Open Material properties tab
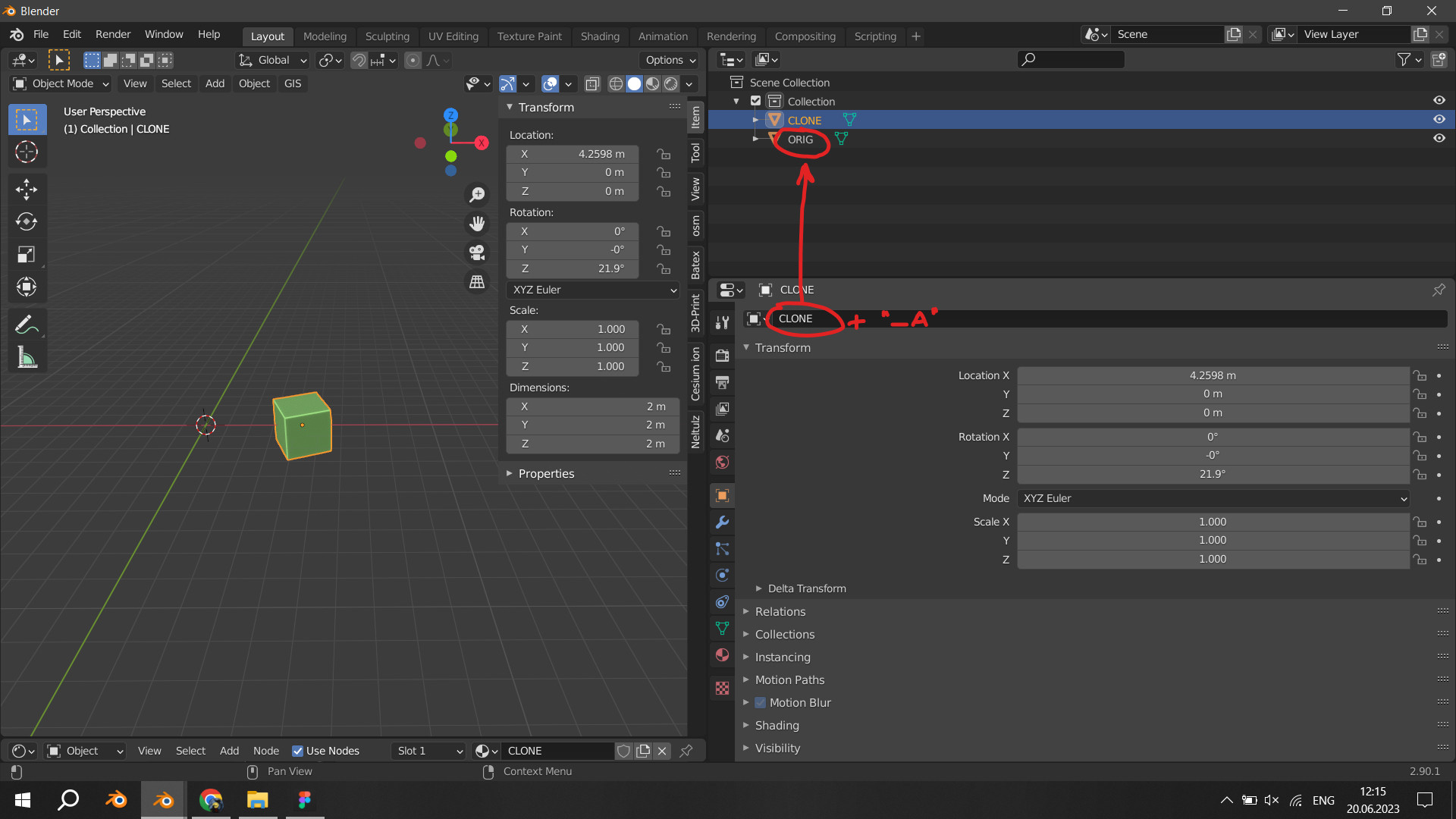The image size is (1456, 819). tap(723, 654)
